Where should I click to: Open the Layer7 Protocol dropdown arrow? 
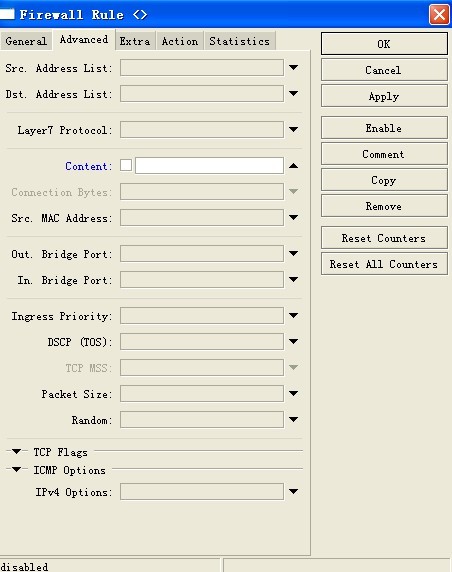point(293,130)
